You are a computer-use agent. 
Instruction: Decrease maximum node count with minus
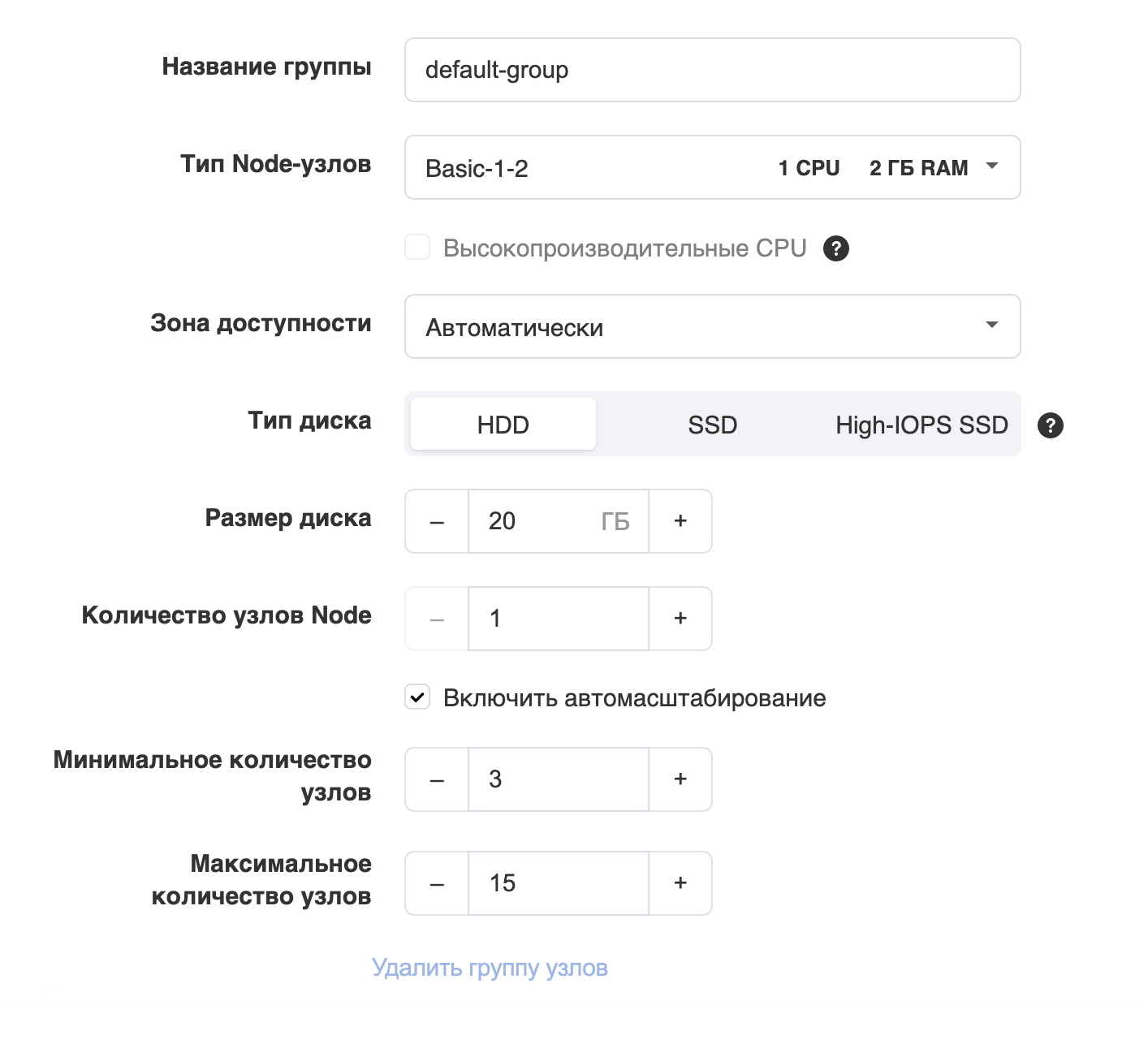[x=437, y=883]
